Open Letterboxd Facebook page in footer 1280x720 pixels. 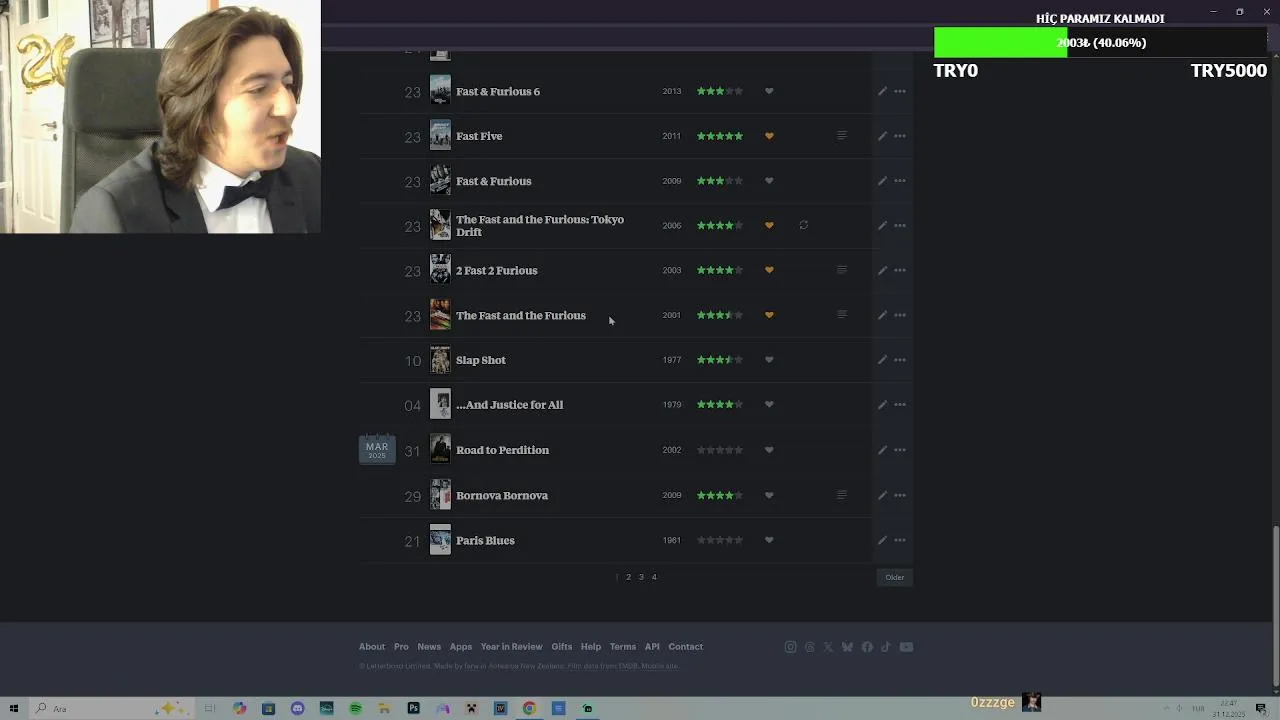click(867, 647)
